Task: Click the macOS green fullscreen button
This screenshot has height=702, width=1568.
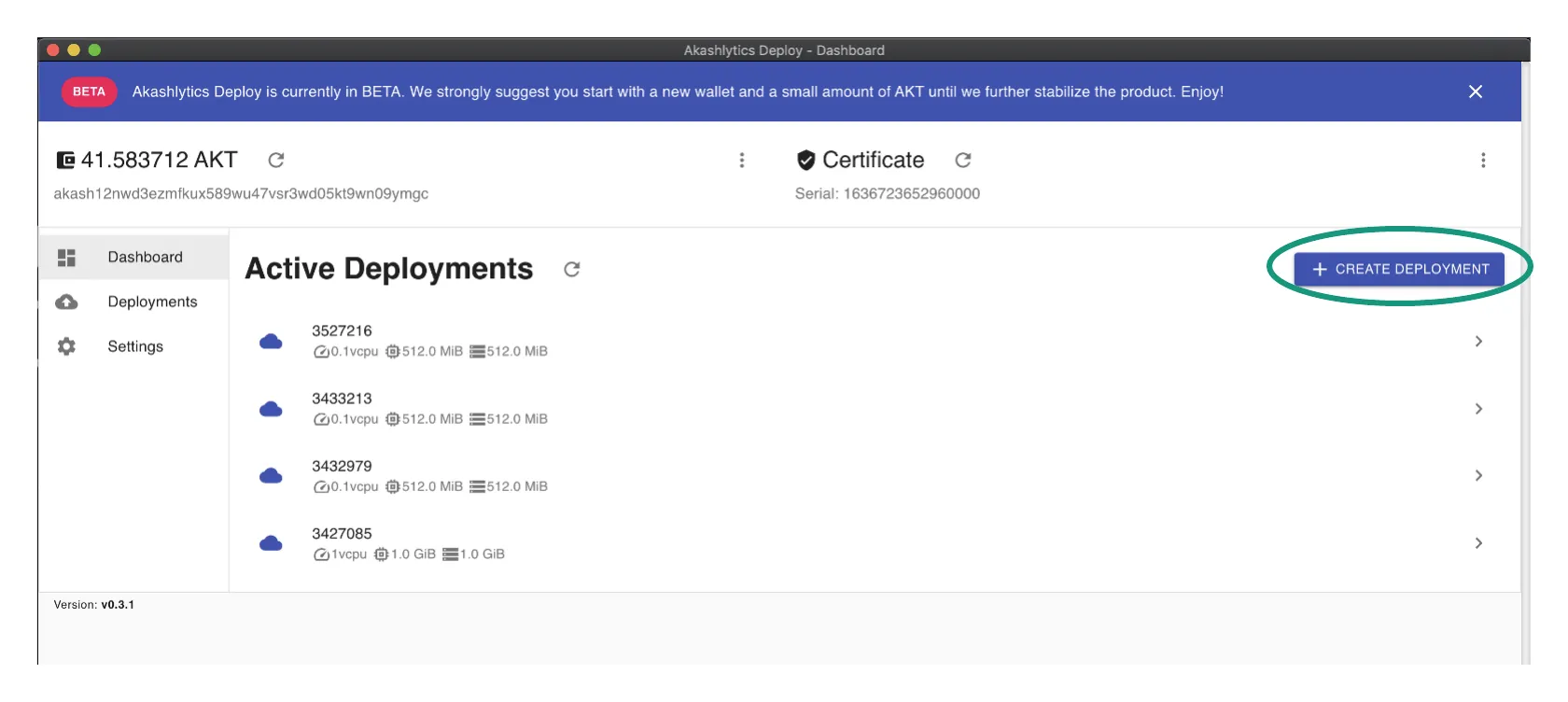Action: coord(94,50)
